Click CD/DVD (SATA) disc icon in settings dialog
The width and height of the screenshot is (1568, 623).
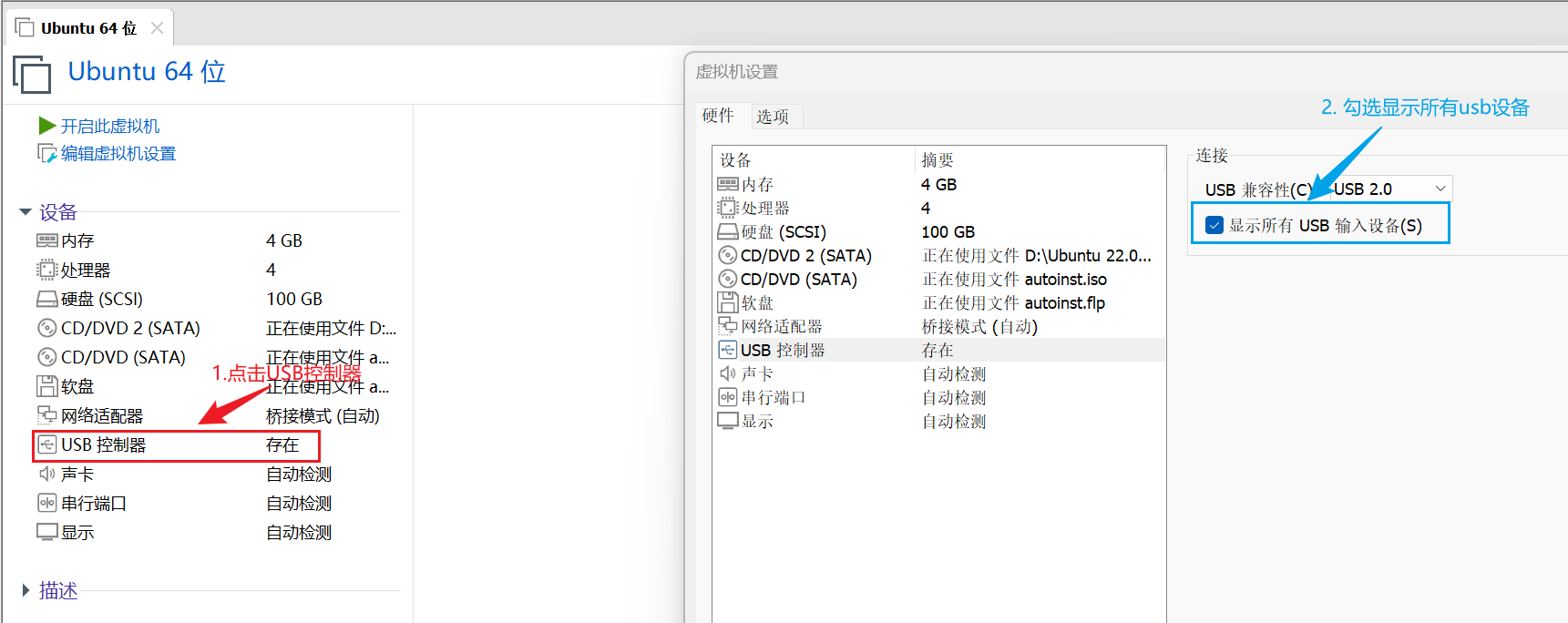pyautogui.click(x=728, y=279)
